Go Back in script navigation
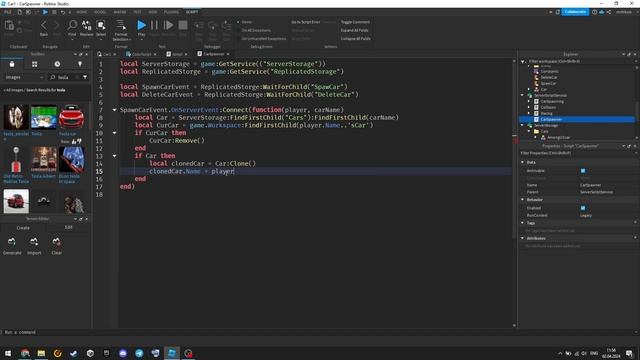Screen dimensions: 640x360 click(44, 28)
